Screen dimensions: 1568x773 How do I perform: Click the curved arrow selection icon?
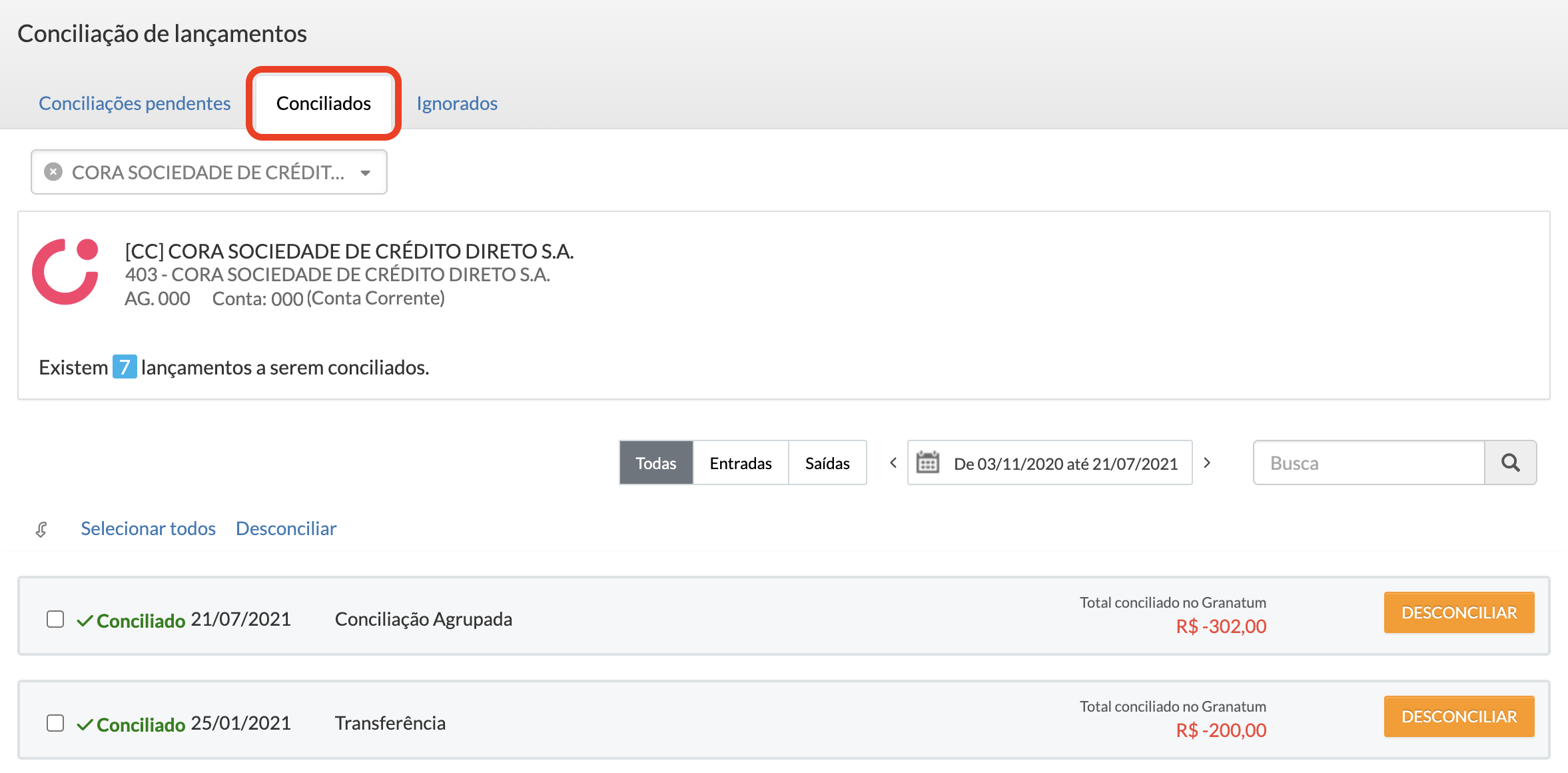click(x=41, y=530)
